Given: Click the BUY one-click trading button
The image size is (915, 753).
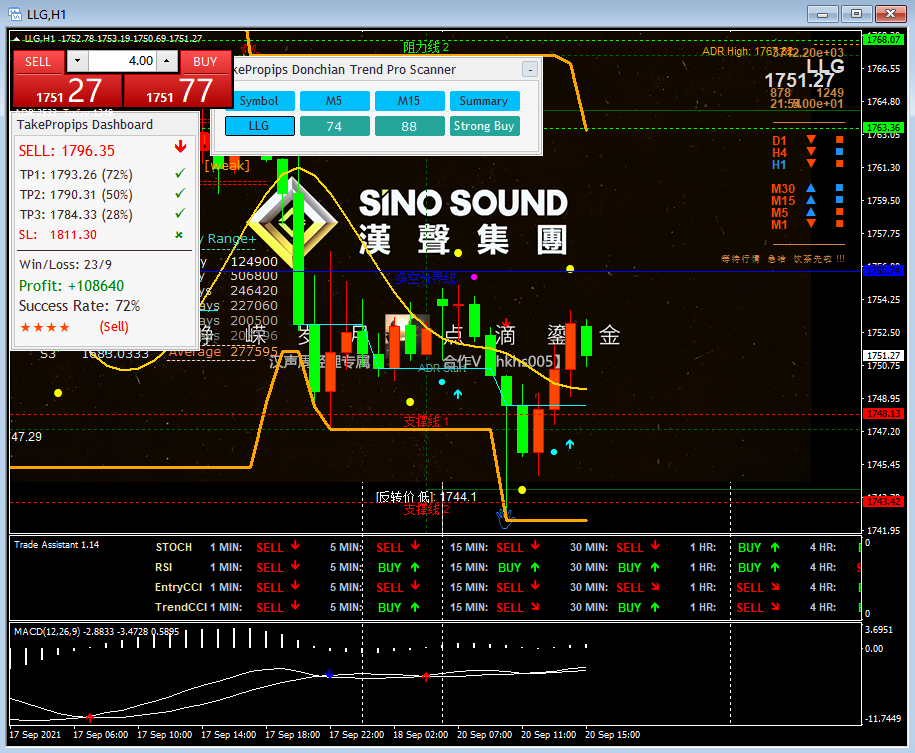Looking at the screenshot, I should (205, 62).
